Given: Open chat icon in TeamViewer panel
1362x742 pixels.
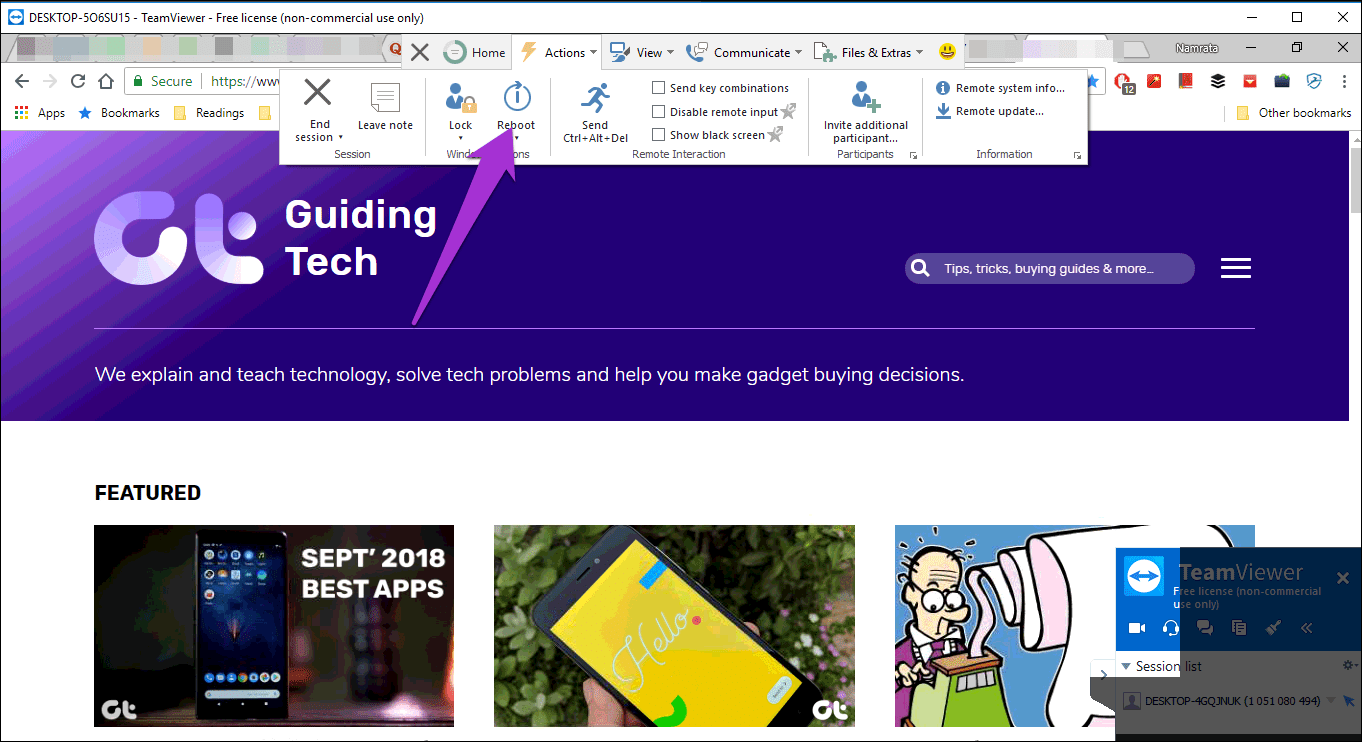Looking at the screenshot, I should [x=1205, y=628].
